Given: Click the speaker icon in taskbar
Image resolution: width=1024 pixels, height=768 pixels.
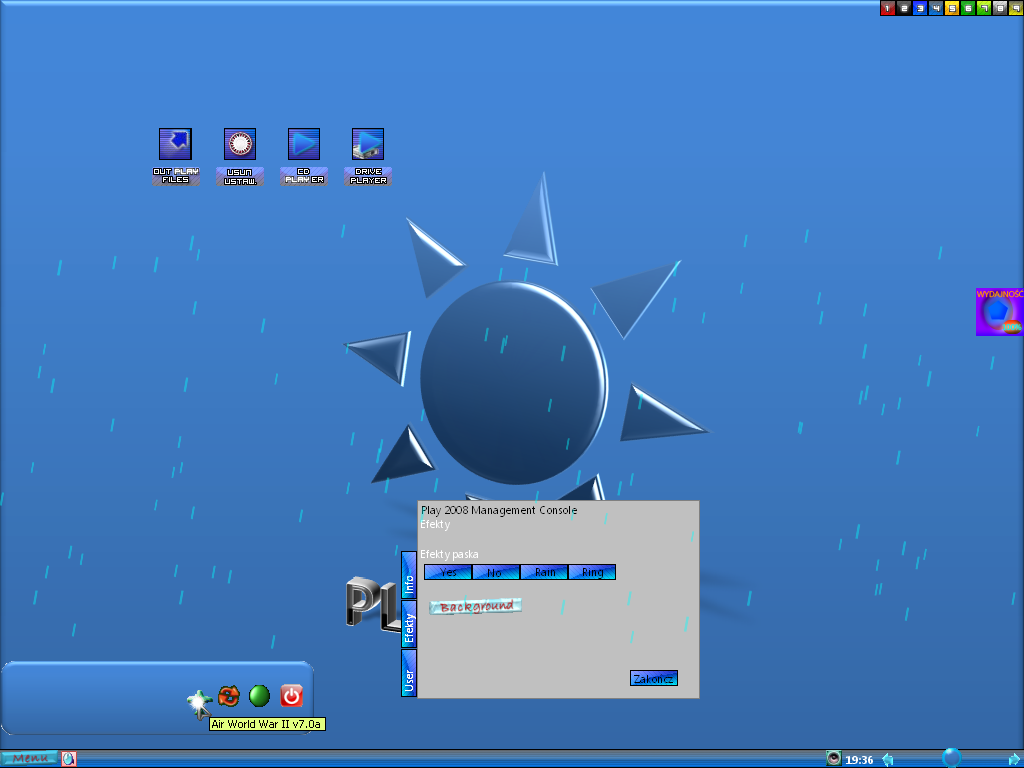Looking at the screenshot, I should point(834,759).
